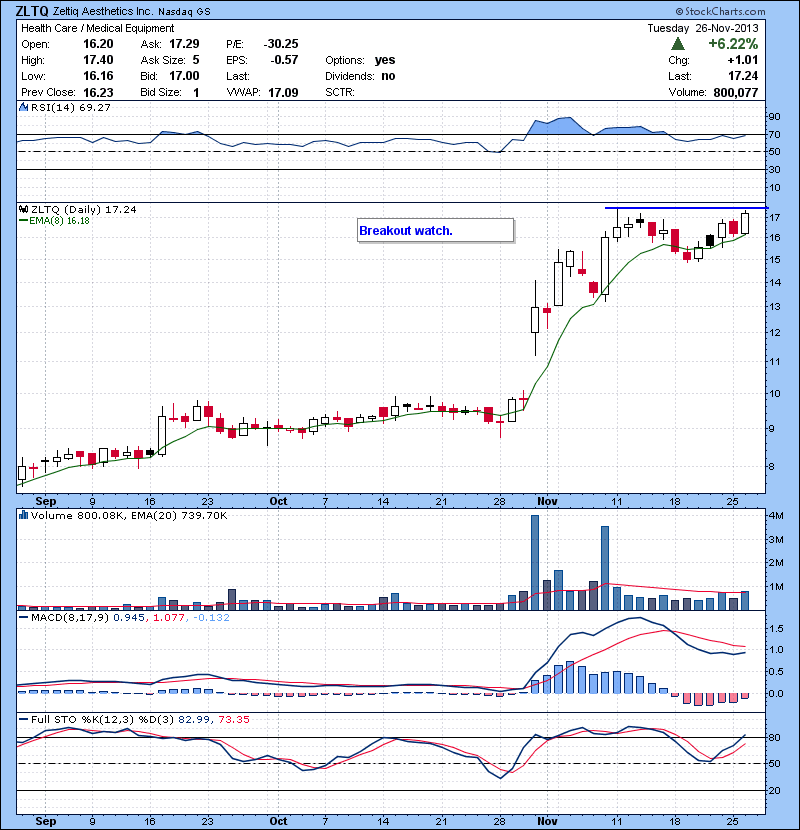Select the MACD value 0.945
The width and height of the screenshot is (800, 830).
[129, 617]
